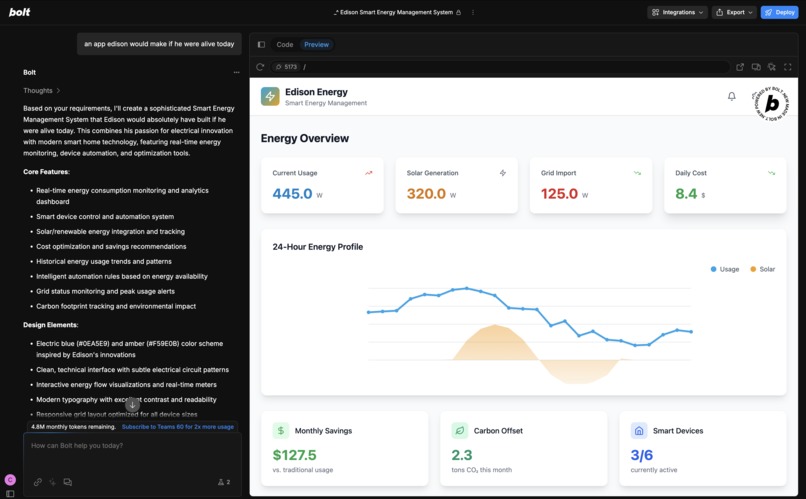Image resolution: width=806 pixels, height=499 pixels.
Task: Click the sidebar toggle at bottom left
Action: click(x=10, y=494)
